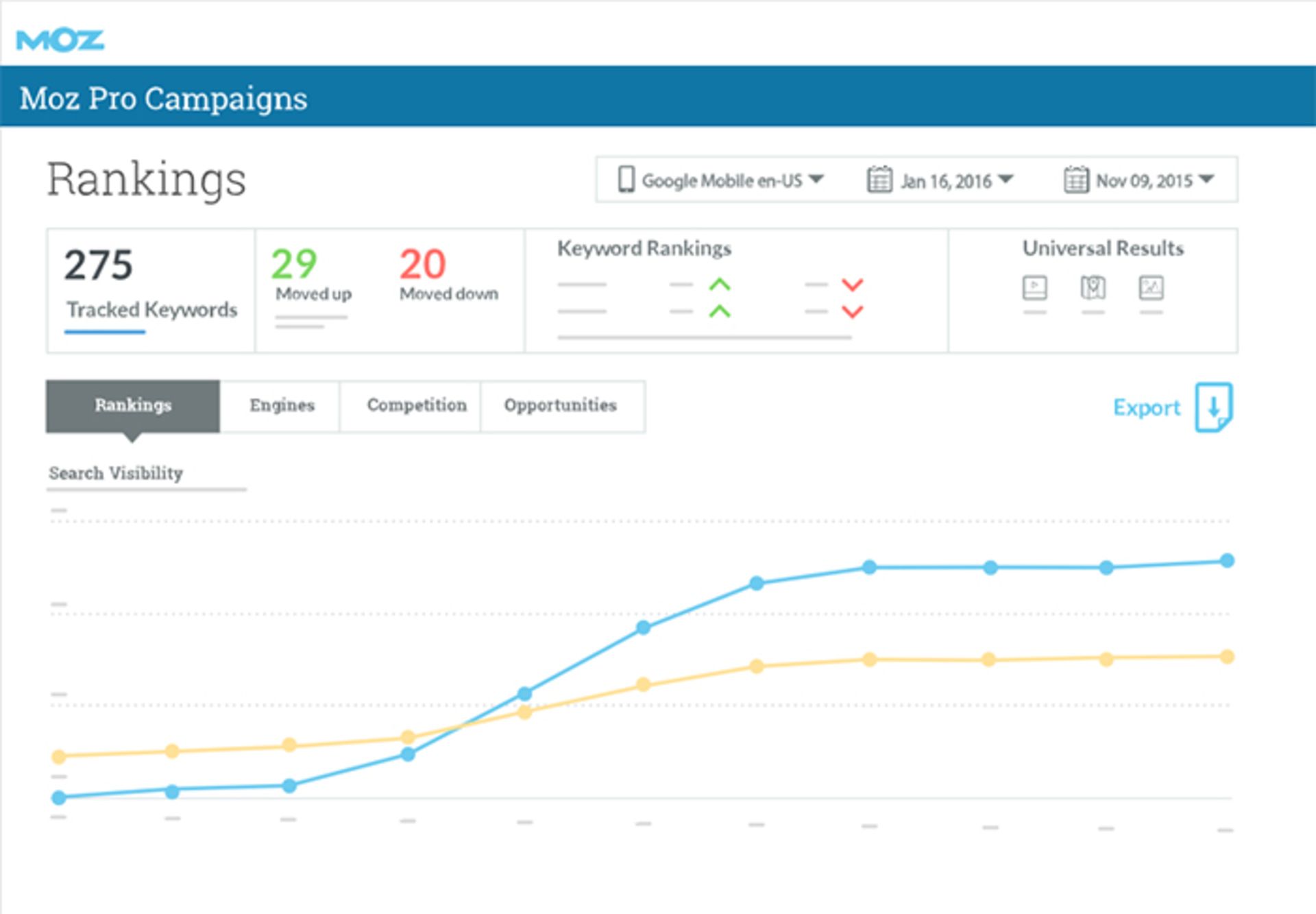Viewport: 1316px width, 914px height.
Task: Select the Opportunities tab
Action: coord(560,405)
